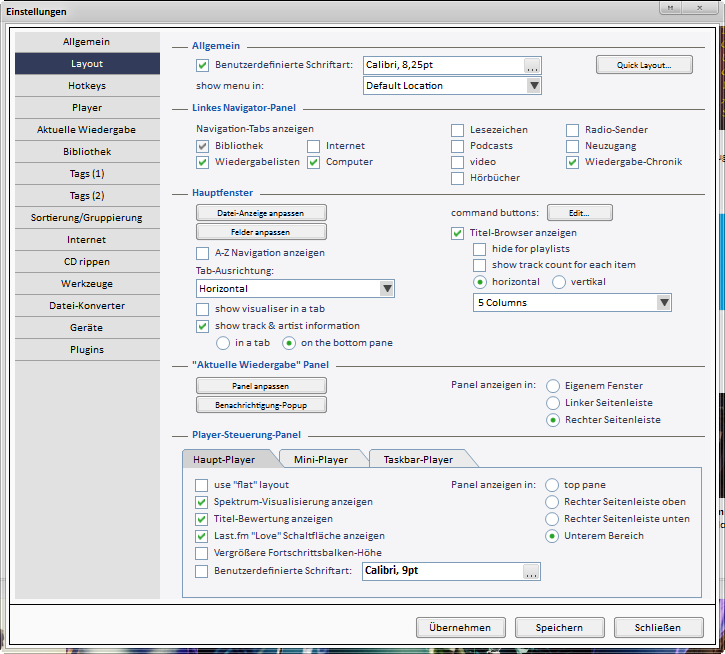Open the Plugins category
This screenshot has height=654, width=725.
click(87, 350)
